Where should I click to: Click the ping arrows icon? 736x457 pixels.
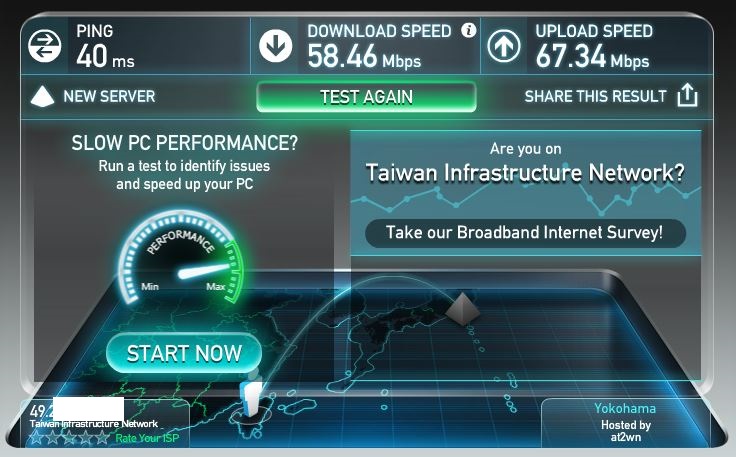pos(44,46)
